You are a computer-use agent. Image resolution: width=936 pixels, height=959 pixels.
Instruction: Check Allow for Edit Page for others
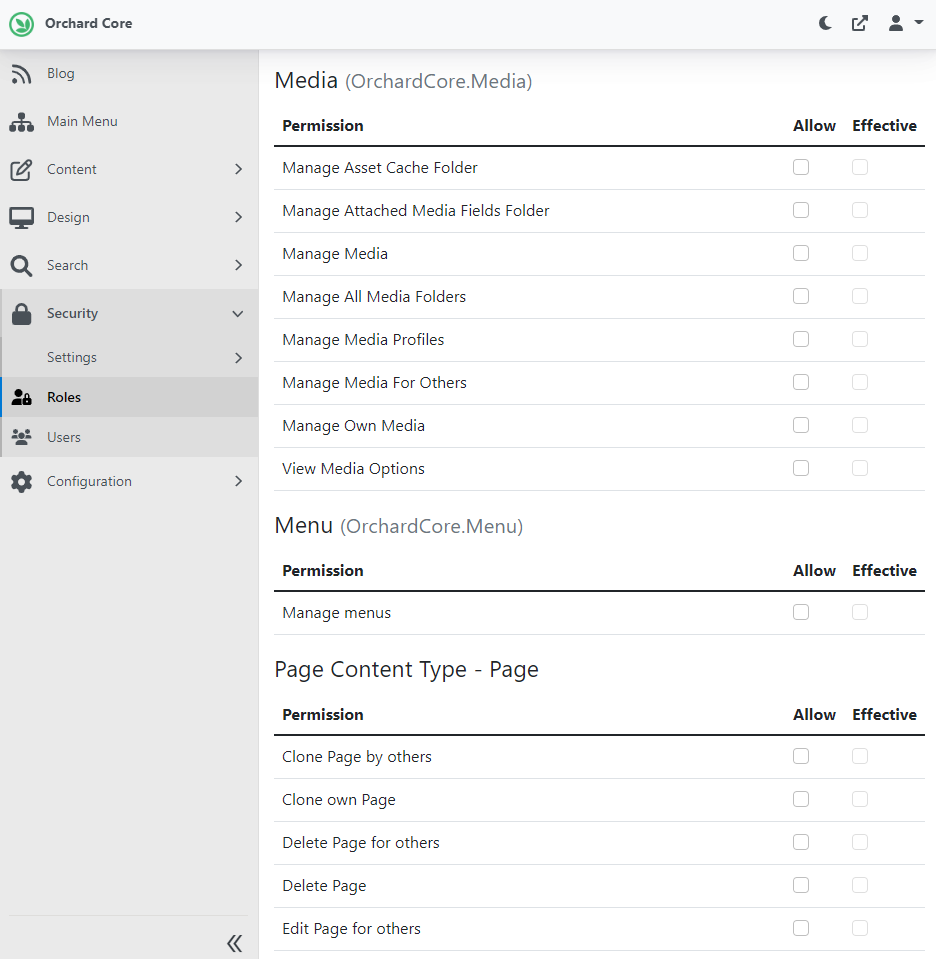coord(801,928)
